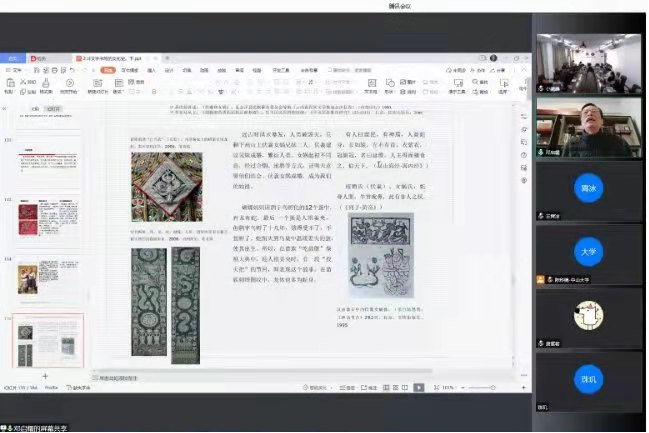Image resolution: width=649 pixels, height=433 pixels.
Task: Click the play slideshow button in status bar
Action: coord(421,387)
